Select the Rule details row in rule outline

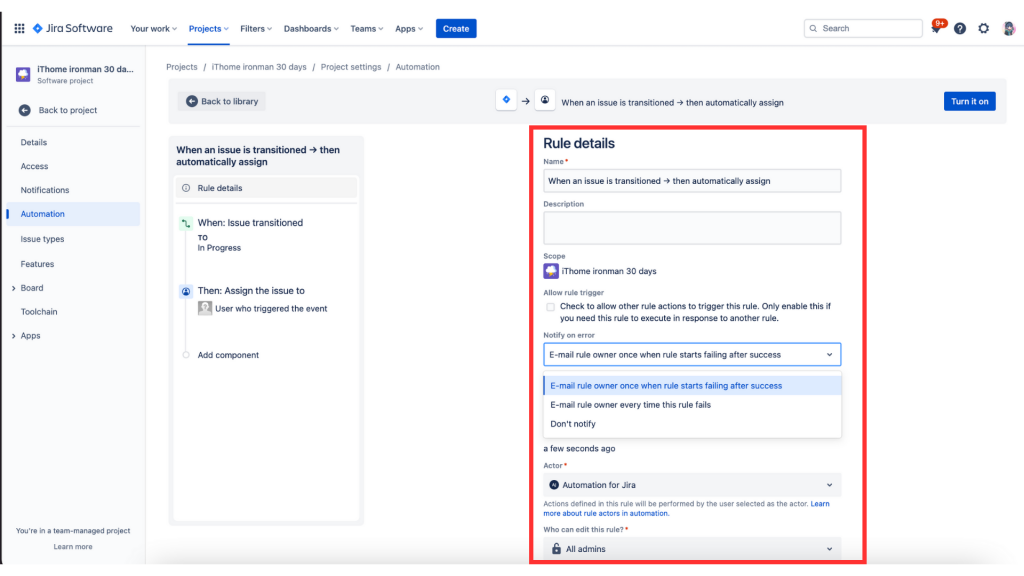(266, 187)
